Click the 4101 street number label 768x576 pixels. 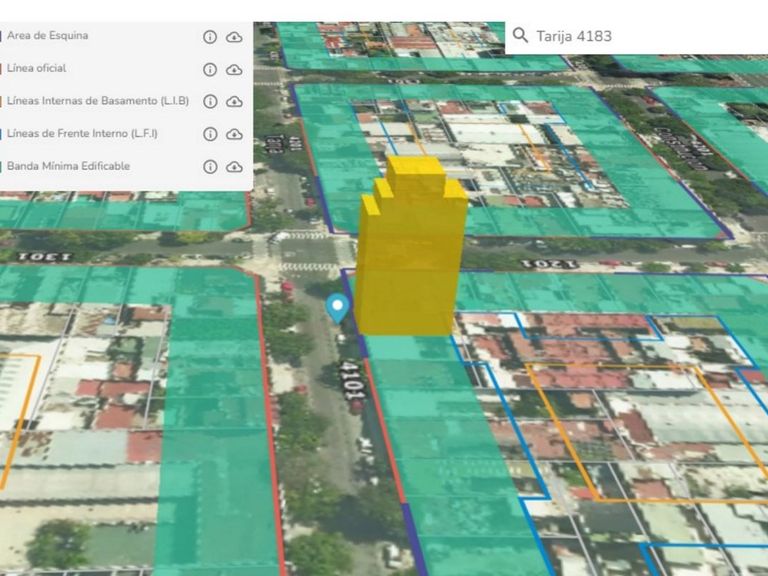point(353,381)
